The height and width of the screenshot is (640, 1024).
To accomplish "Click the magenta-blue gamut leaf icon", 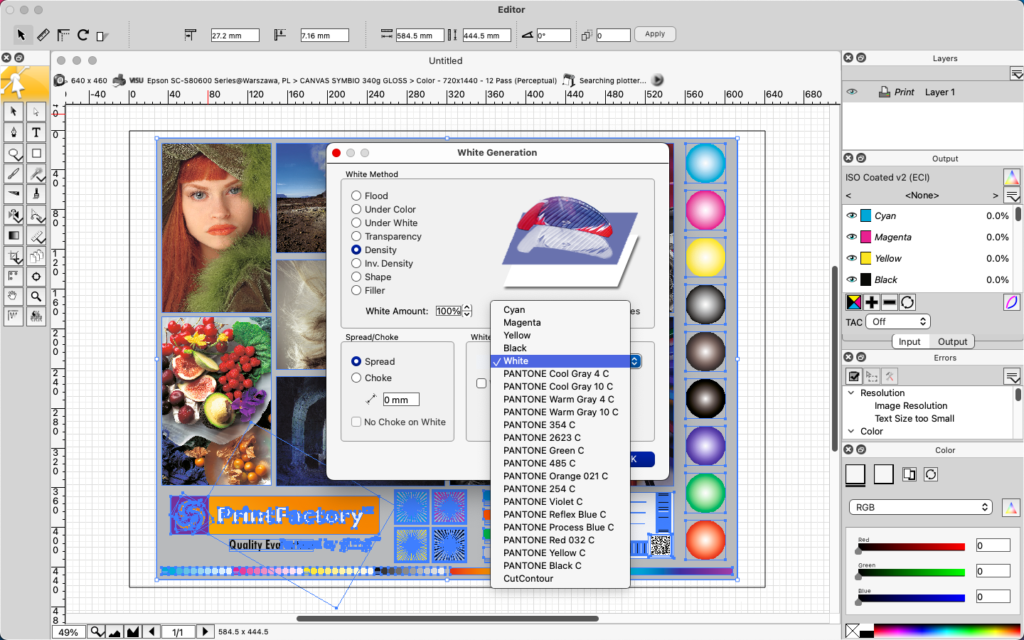I will (x=1011, y=302).
